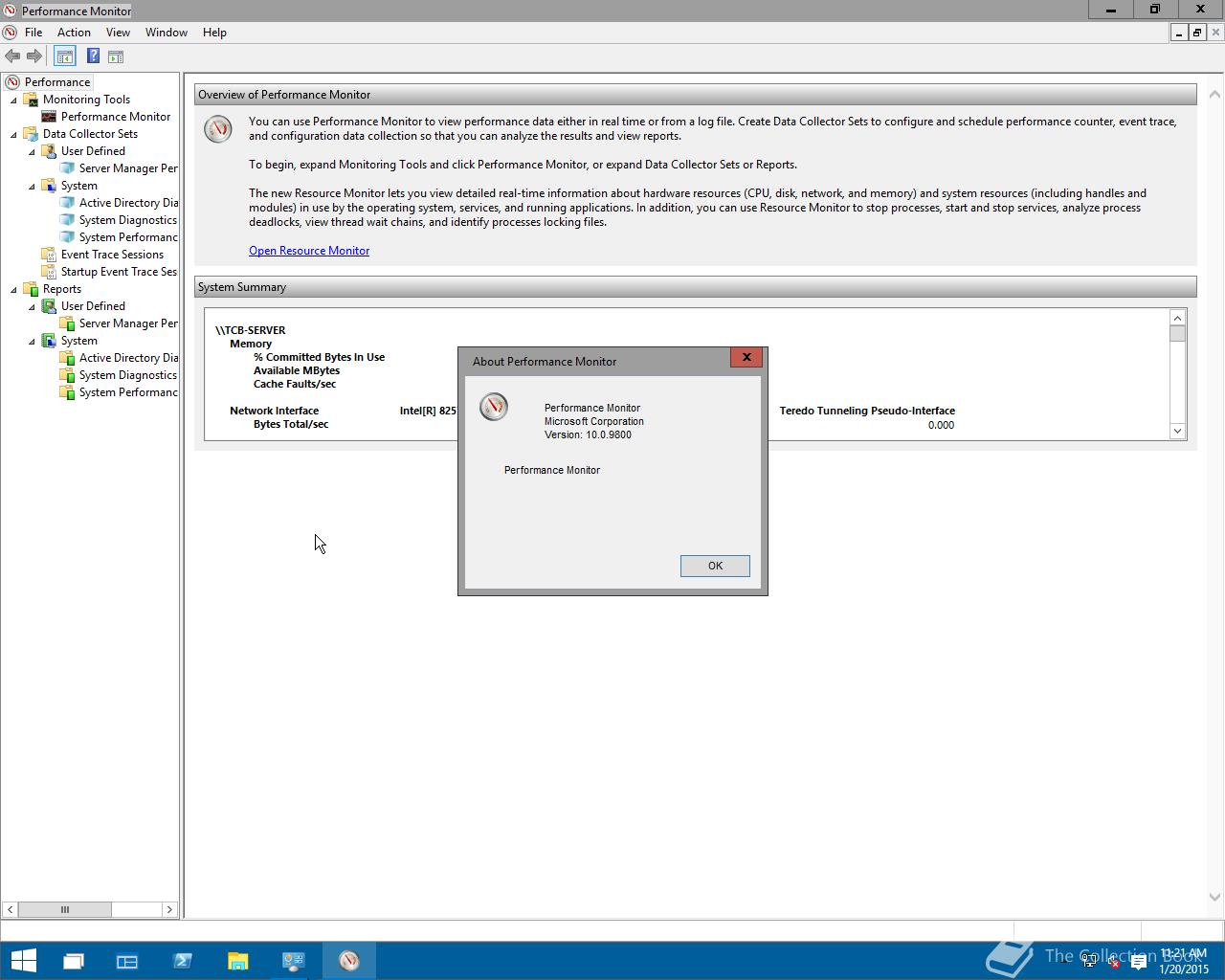
Task: Collapse the Reports tree node
Action: pos(14,289)
